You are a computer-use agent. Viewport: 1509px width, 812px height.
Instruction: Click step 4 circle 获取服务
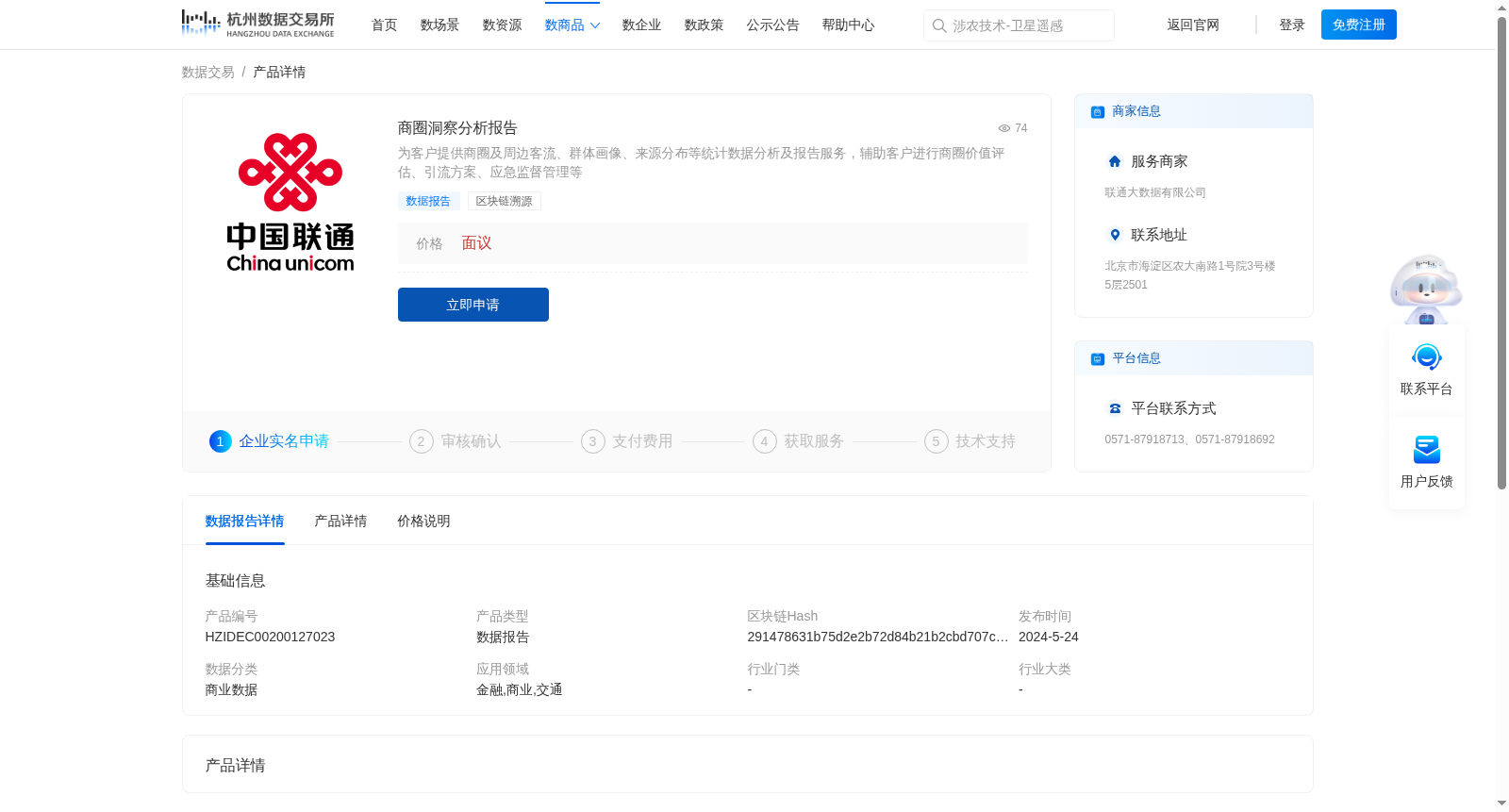coord(765,441)
